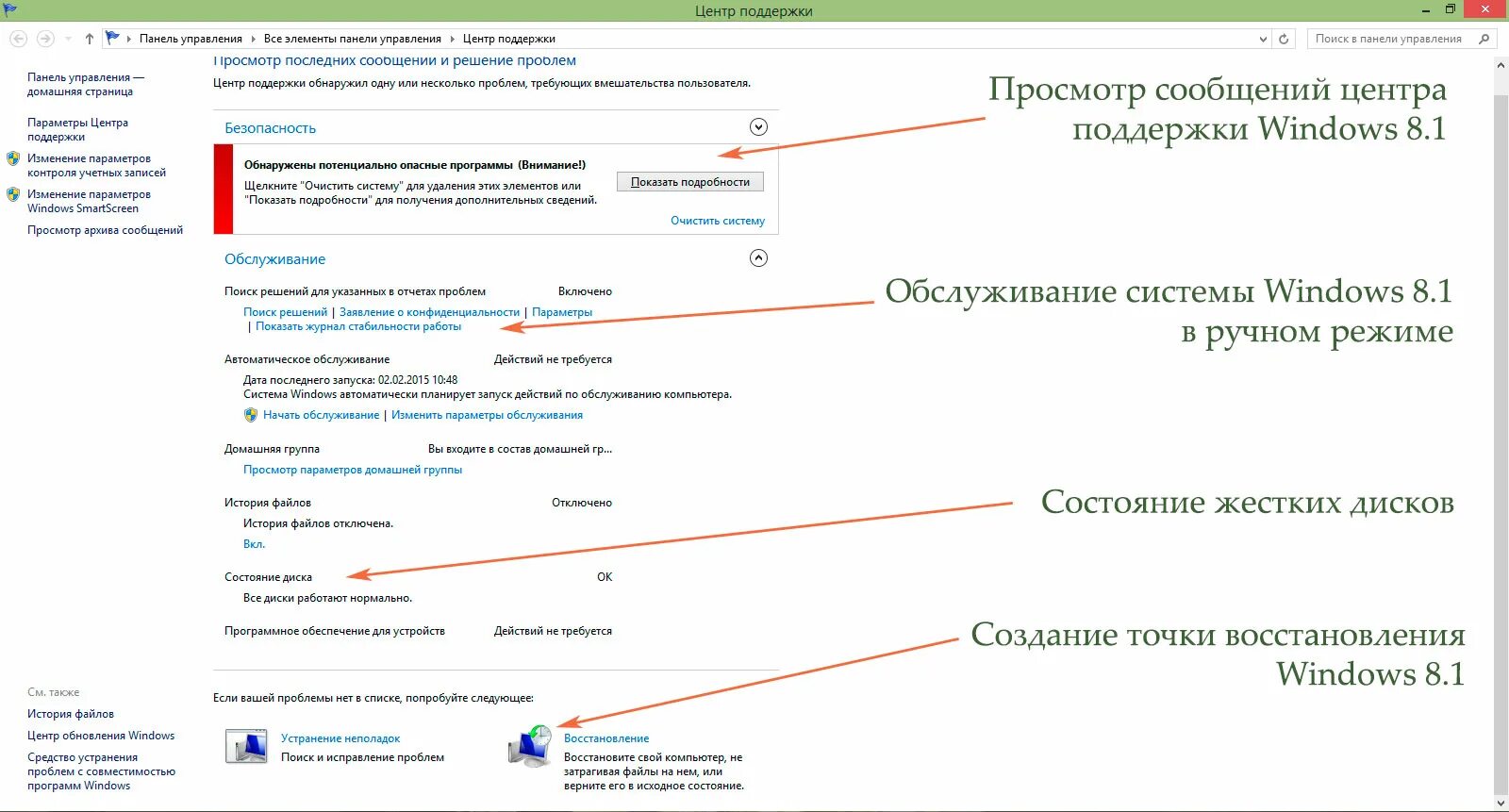Open 'Средство устранения проблем с совместимостью' link
This screenshot has height=812, width=1509.
pos(101,771)
